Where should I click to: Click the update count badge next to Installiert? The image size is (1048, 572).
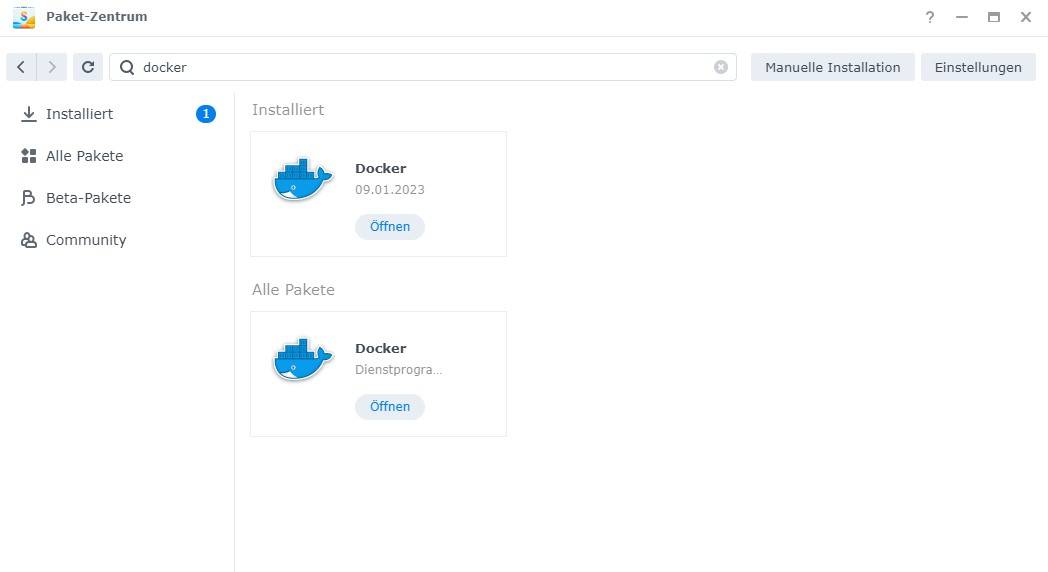pos(205,114)
